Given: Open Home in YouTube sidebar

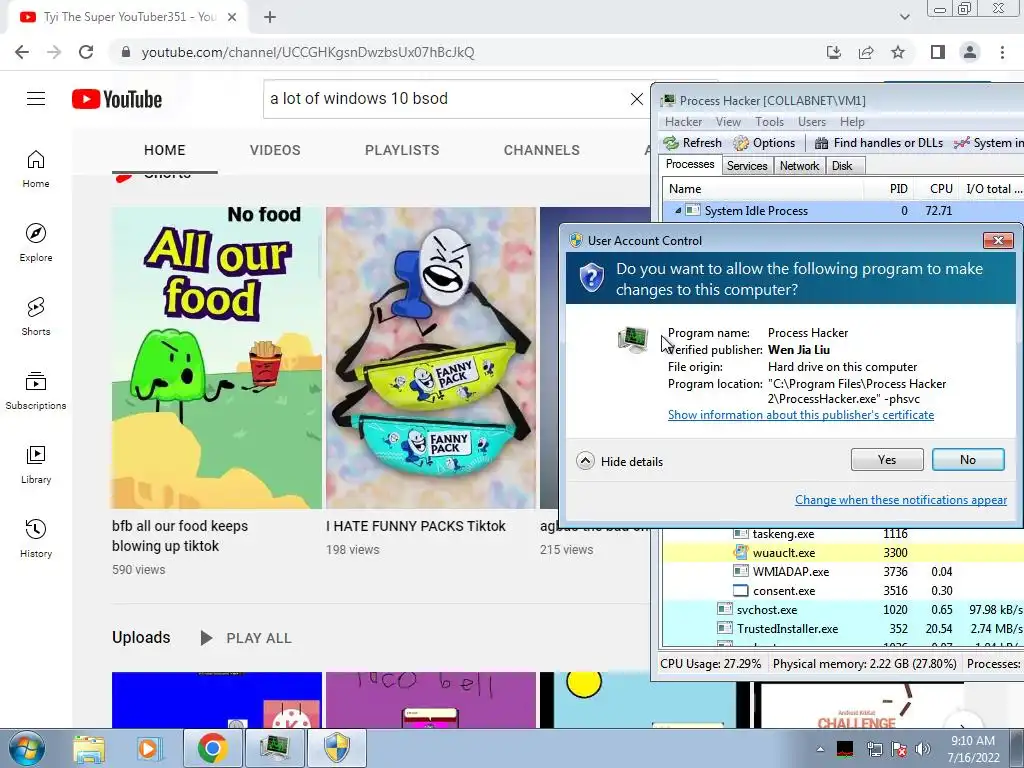Looking at the screenshot, I should pos(36,169).
